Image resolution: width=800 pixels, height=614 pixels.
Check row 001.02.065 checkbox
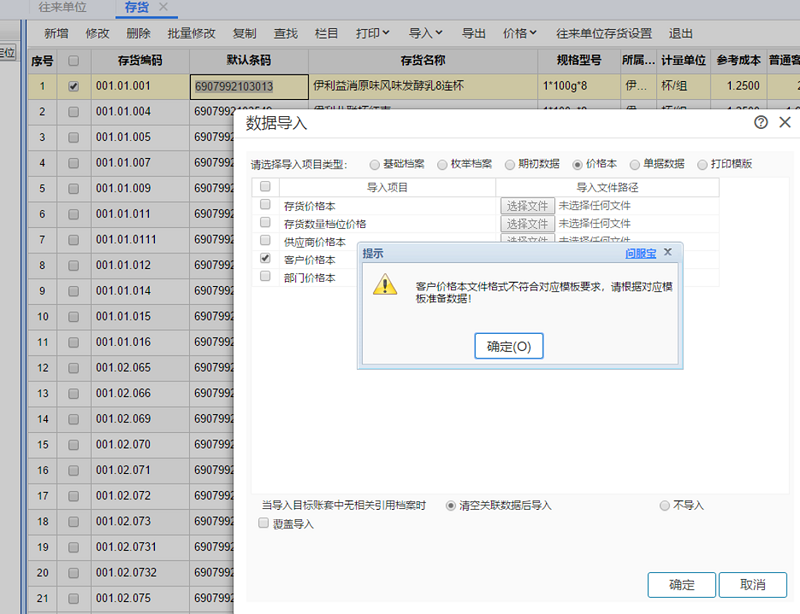pos(73,368)
